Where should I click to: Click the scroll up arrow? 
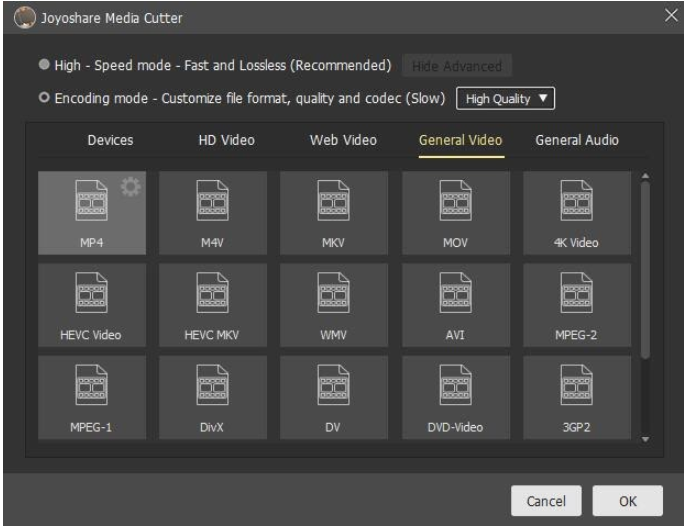click(645, 176)
